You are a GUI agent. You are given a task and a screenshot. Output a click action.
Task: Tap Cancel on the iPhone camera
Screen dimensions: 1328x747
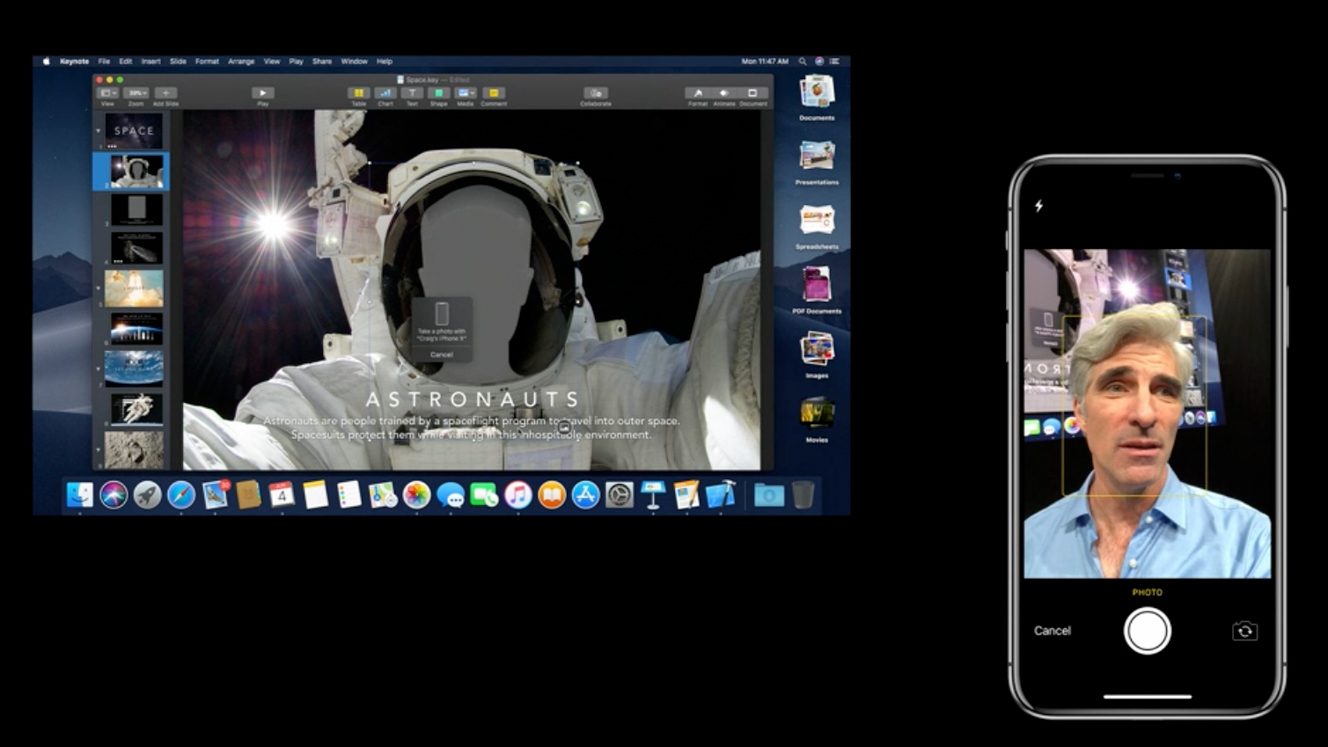pos(1052,631)
